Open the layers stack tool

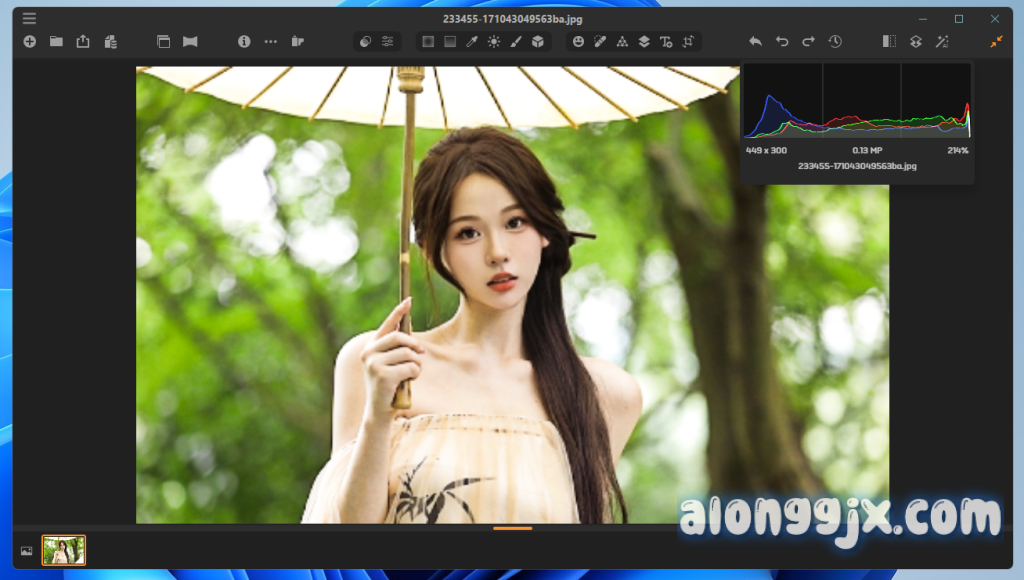point(644,42)
